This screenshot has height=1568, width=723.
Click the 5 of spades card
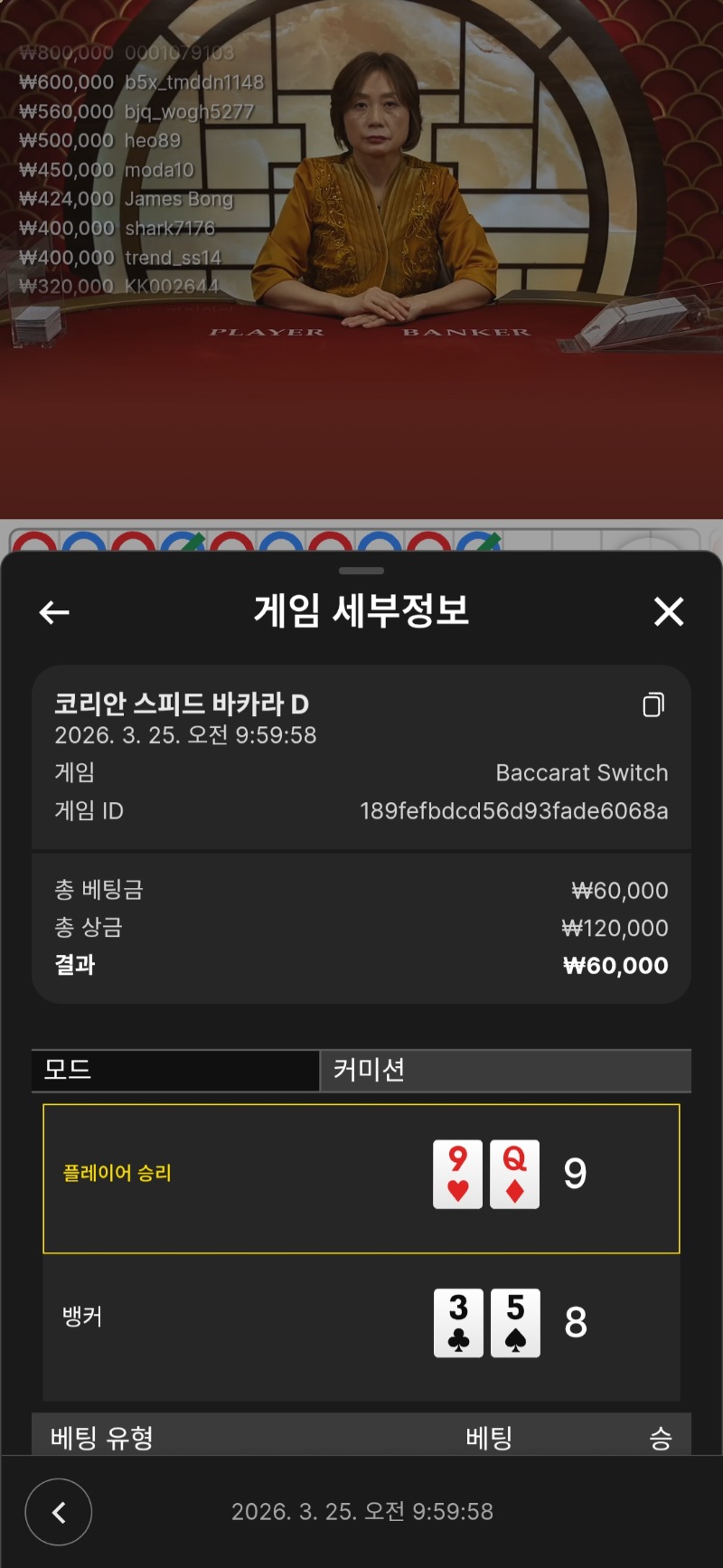pyautogui.click(x=515, y=1322)
